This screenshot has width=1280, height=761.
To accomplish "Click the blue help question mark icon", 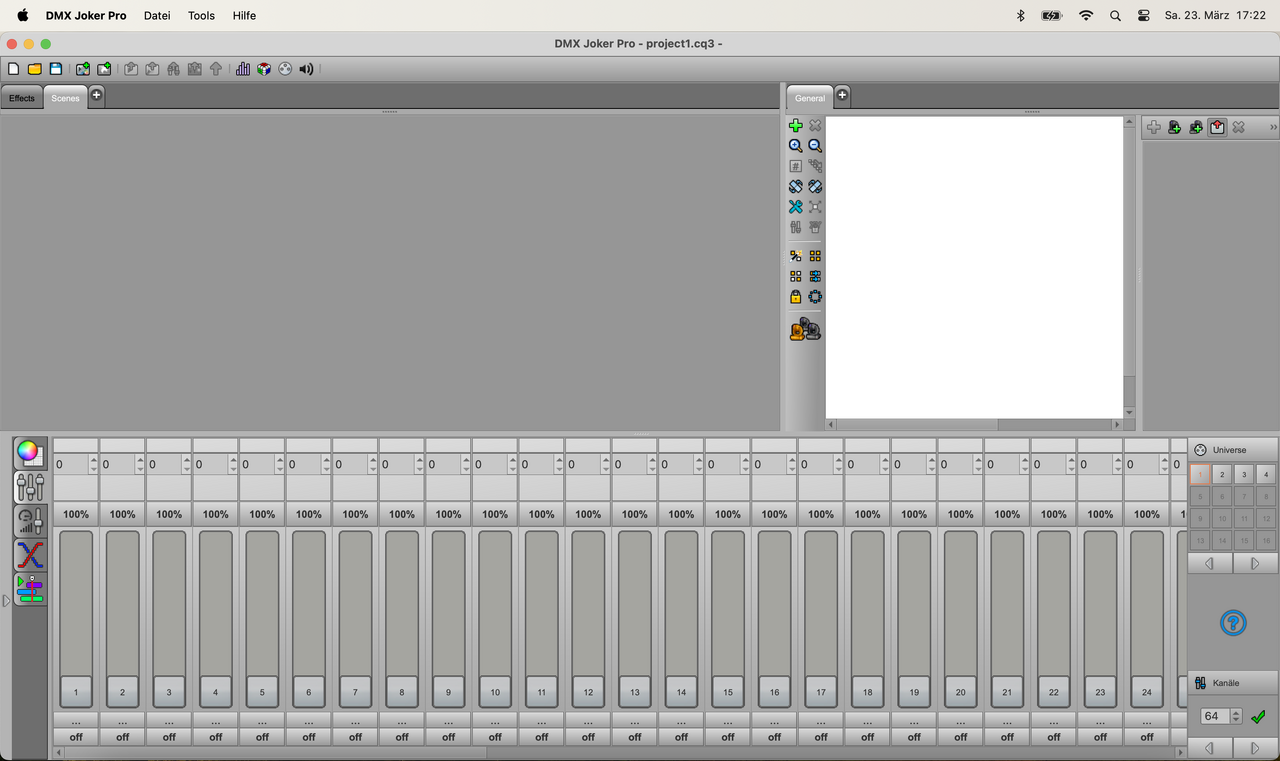I will (1233, 623).
